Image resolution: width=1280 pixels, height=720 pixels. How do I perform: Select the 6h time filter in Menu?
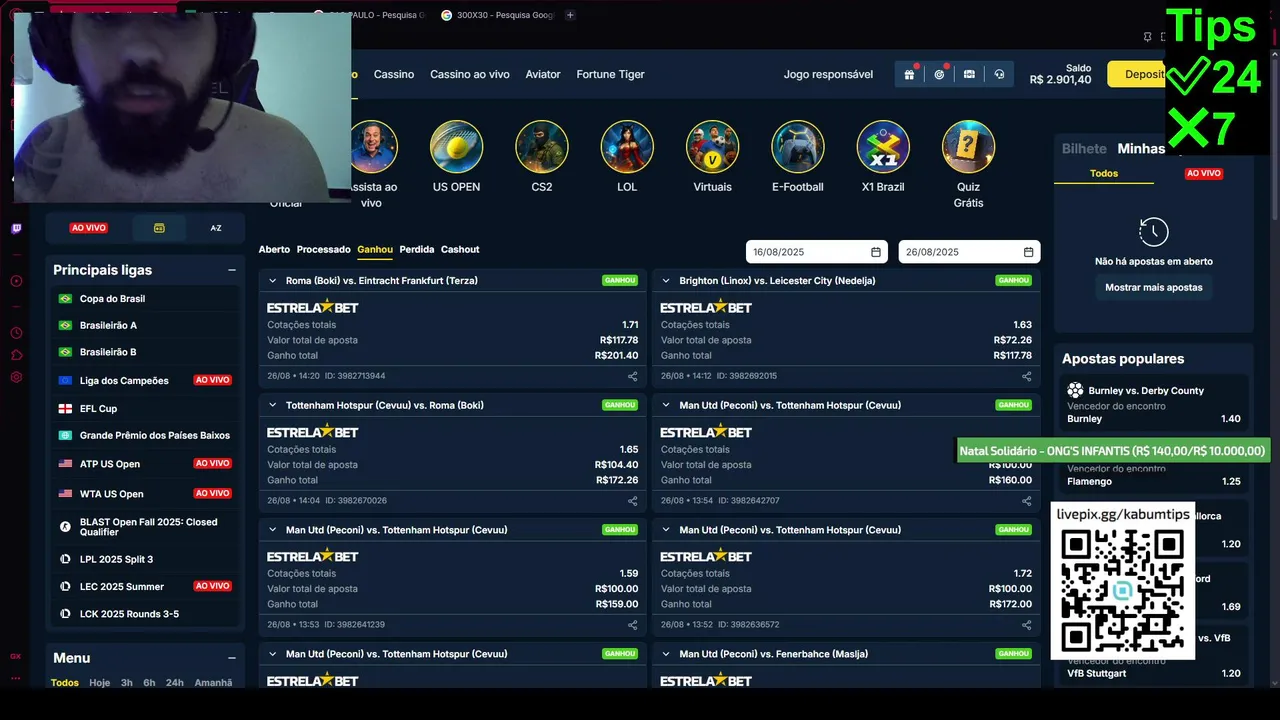[149, 683]
